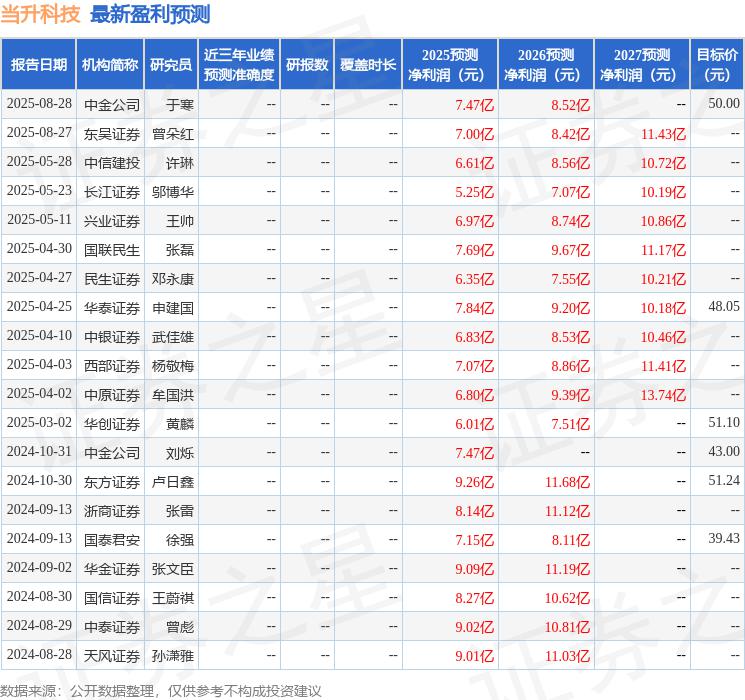This screenshot has width=745, height=700.
Task: Click 中泰证券 institution cell
Action: [x=112, y=627]
